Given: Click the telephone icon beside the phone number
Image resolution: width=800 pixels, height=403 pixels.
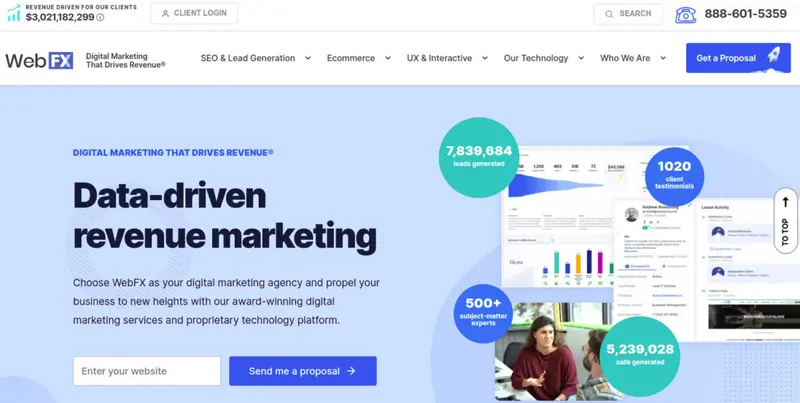Looking at the screenshot, I should click(685, 14).
